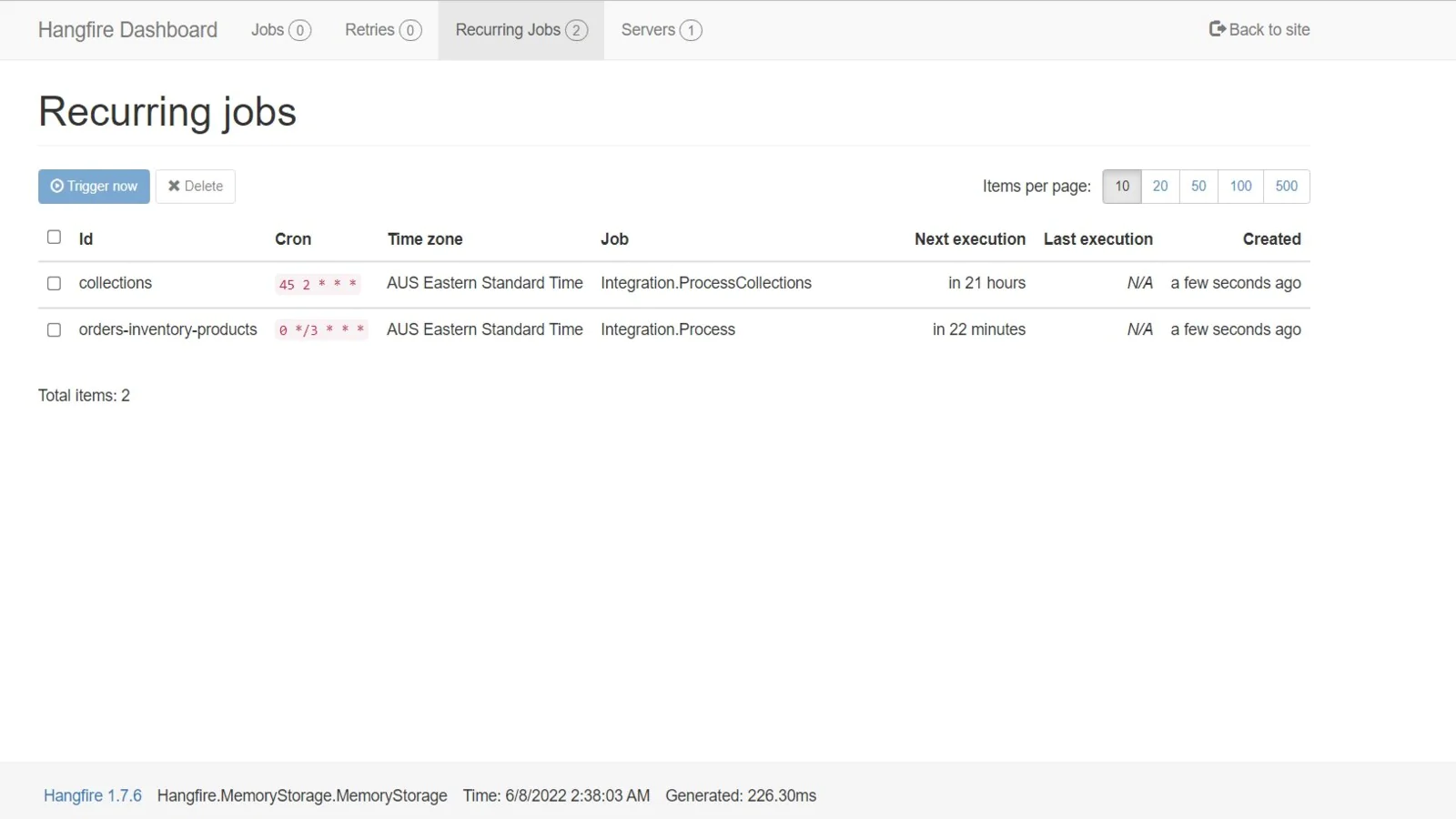1456x819 pixels.
Task: Click Integration.ProcessCollections job name
Action: 706,283
